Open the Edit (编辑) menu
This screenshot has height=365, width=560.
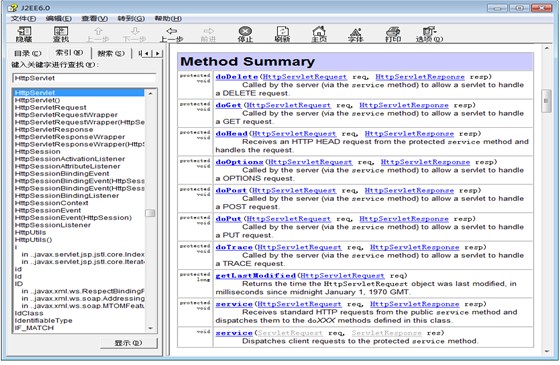pyautogui.click(x=59, y=19)
